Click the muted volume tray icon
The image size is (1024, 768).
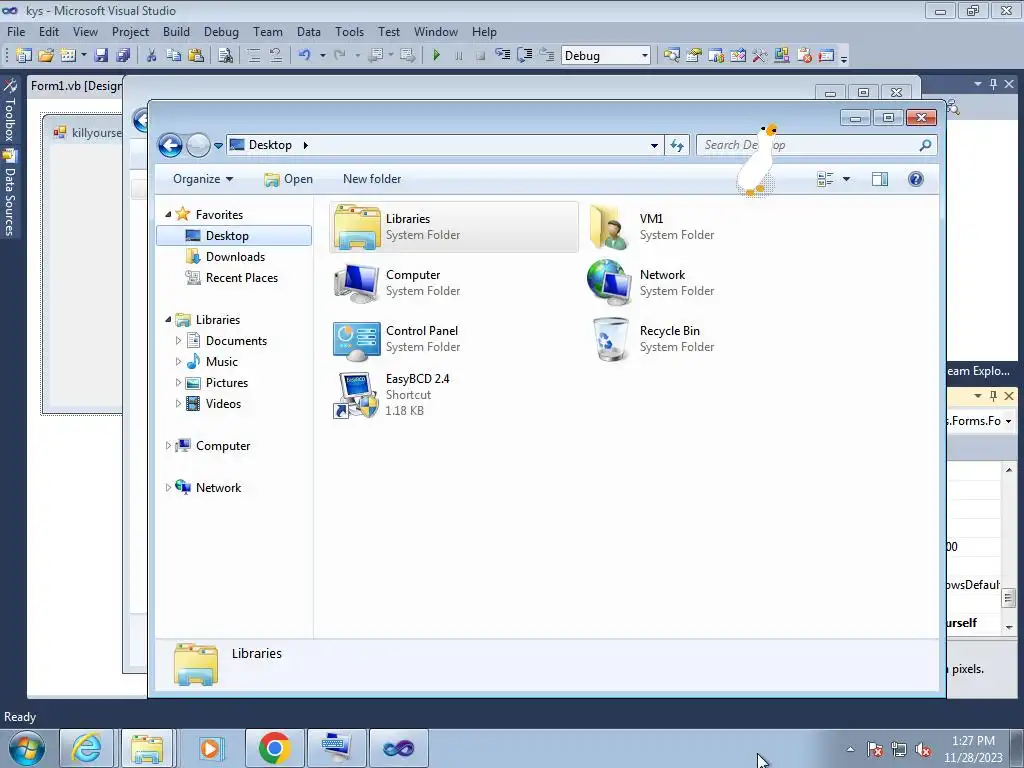923,749
